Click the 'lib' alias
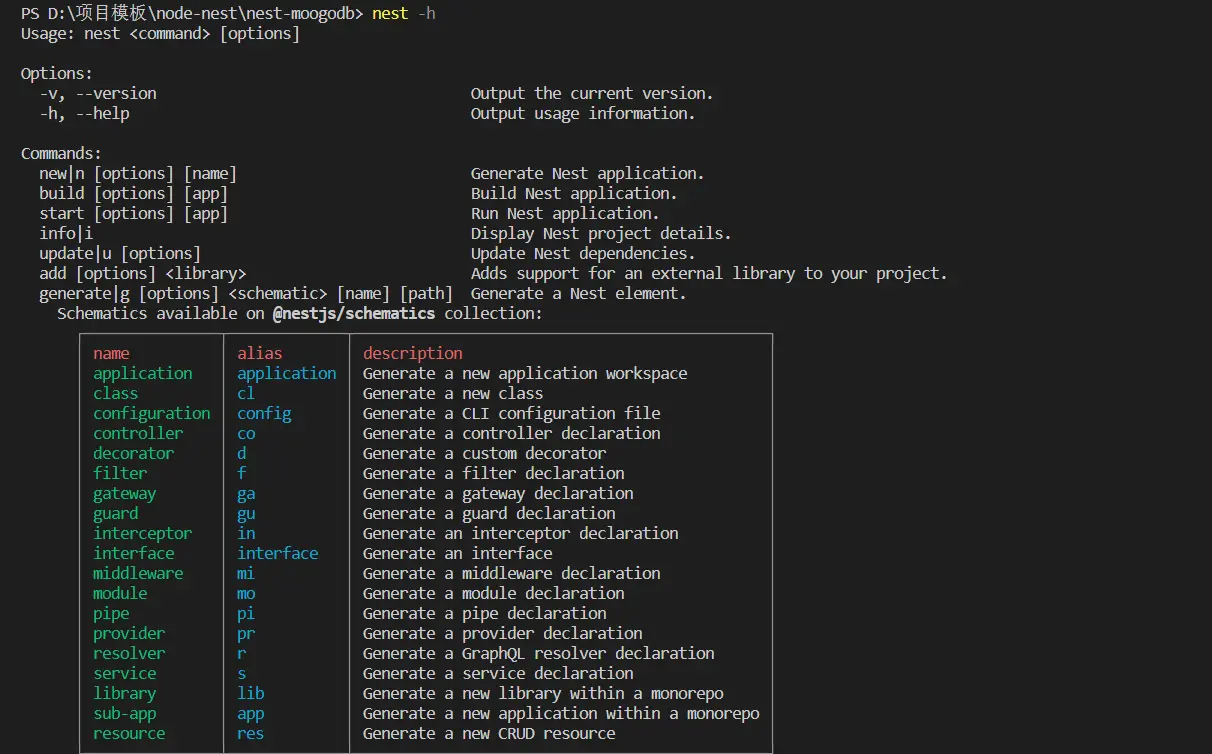The width and height of the screenshot is (1212, 754). [x=251, y=693]
